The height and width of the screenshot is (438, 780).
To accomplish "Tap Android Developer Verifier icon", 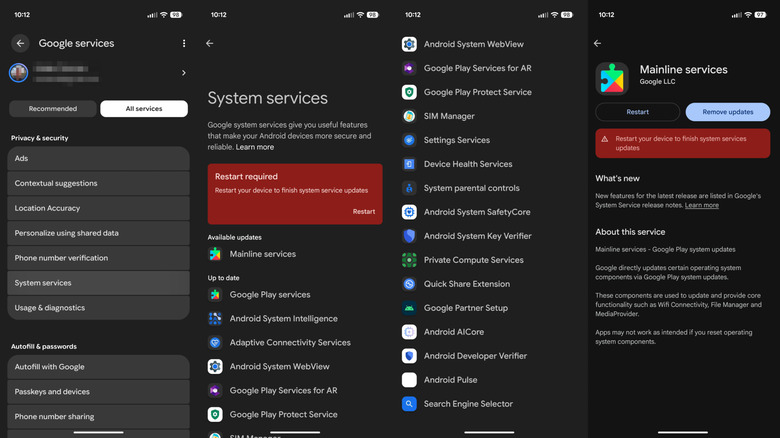I will click(x=409, y=356).
